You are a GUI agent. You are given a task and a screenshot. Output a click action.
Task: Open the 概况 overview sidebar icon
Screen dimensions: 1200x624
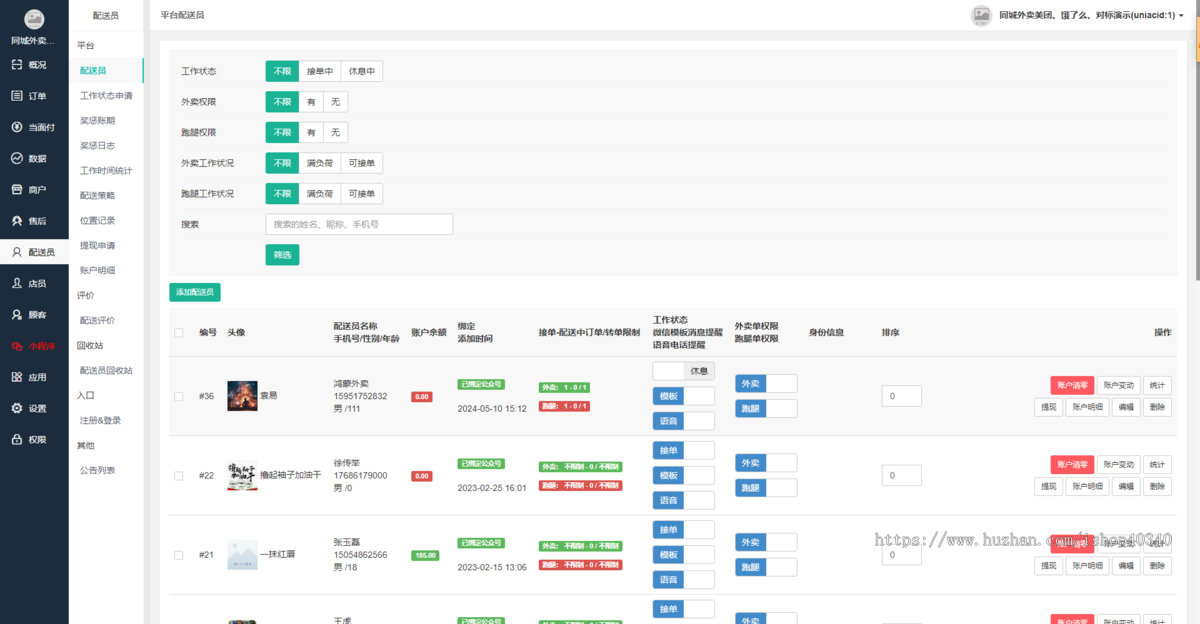pyautogui.click(x=17, y=65)
